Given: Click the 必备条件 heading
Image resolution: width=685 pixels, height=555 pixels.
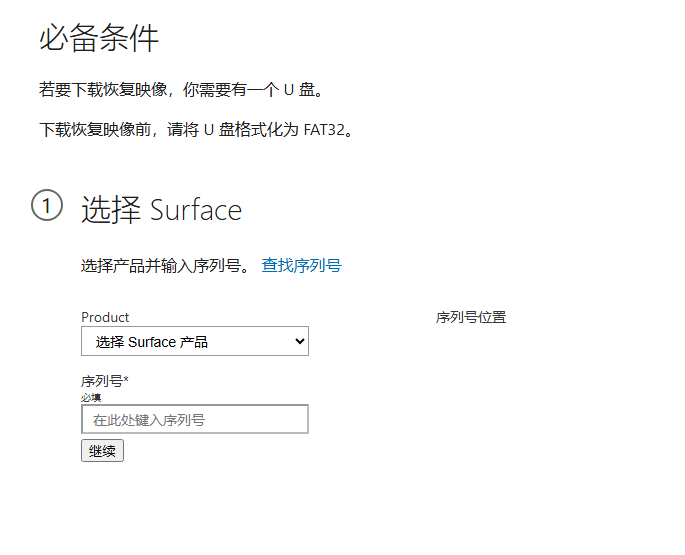Looking at the screenshot, I should point(99,38).
